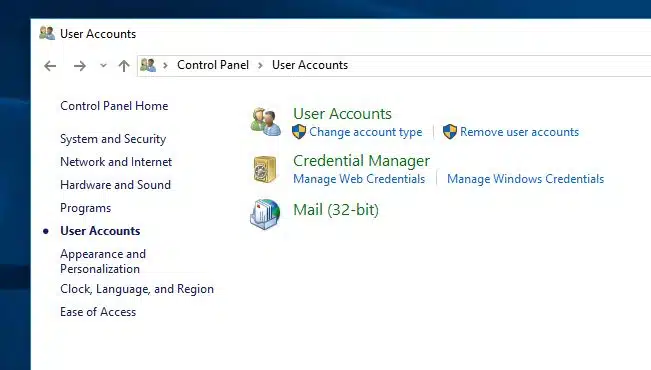Click the Forward arrow navigation button
Image resolution: width=651 pixels, height=370 pixels.
coord(80,66)
